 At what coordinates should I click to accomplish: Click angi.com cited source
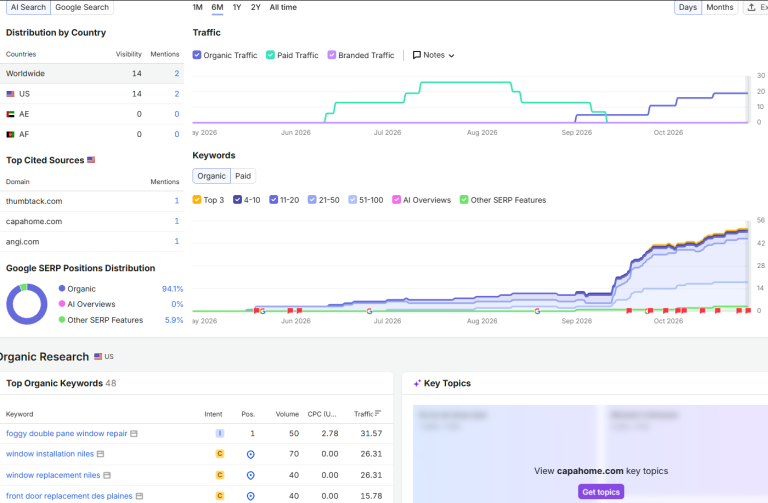[x=23, y=242]
